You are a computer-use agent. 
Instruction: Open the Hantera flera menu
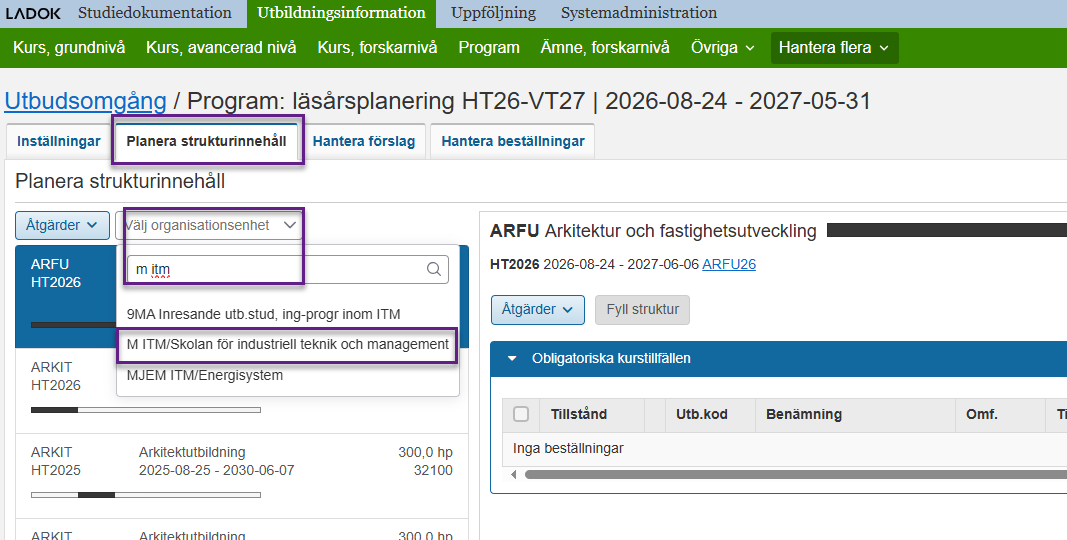[834, 48]
